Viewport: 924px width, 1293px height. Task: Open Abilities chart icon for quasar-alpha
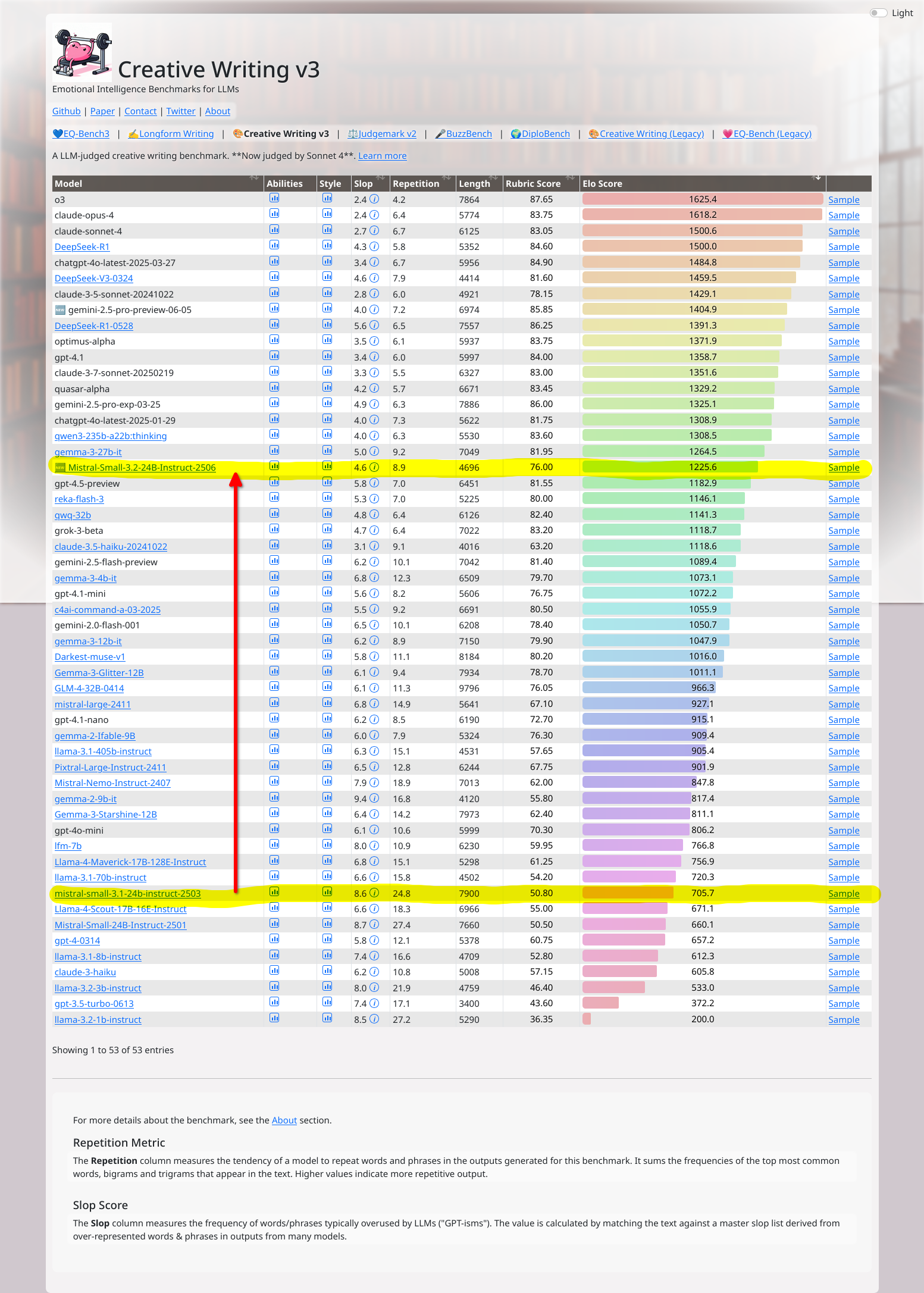tap(274, 387)
